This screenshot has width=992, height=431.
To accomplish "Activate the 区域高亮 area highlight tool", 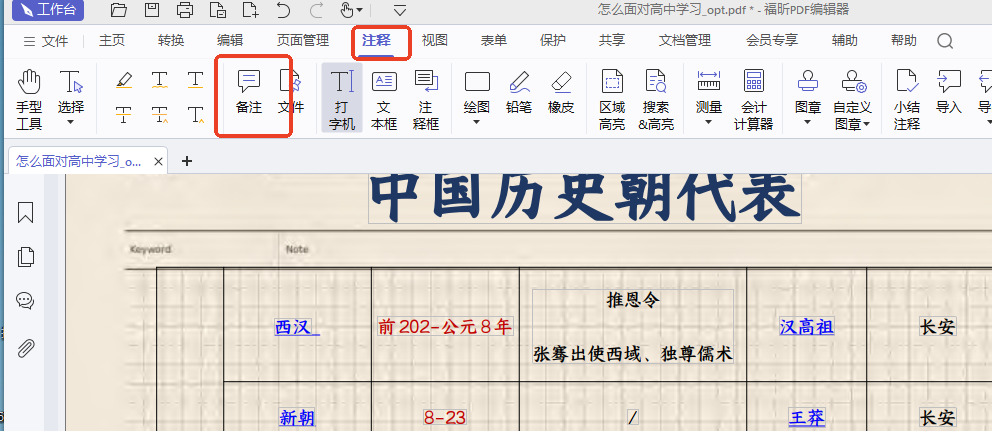I will tap(612, 99).
